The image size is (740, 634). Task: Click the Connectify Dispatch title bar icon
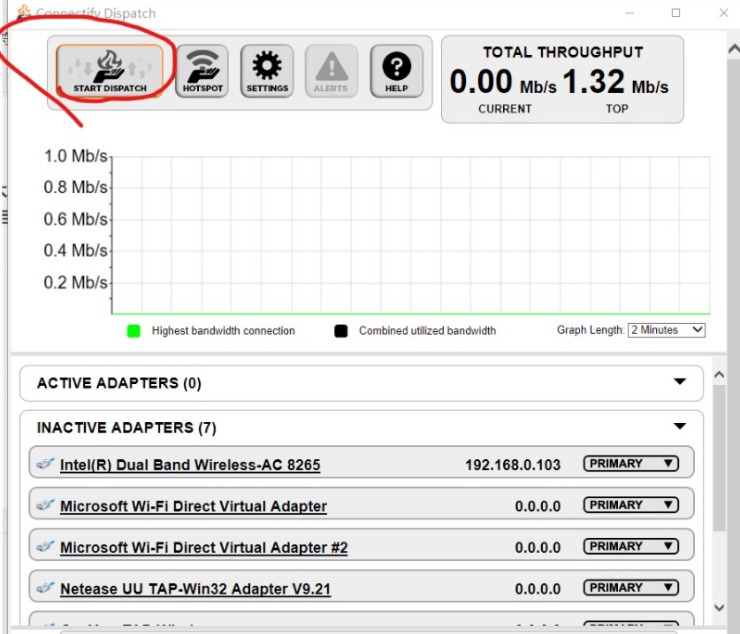point(24,12)
